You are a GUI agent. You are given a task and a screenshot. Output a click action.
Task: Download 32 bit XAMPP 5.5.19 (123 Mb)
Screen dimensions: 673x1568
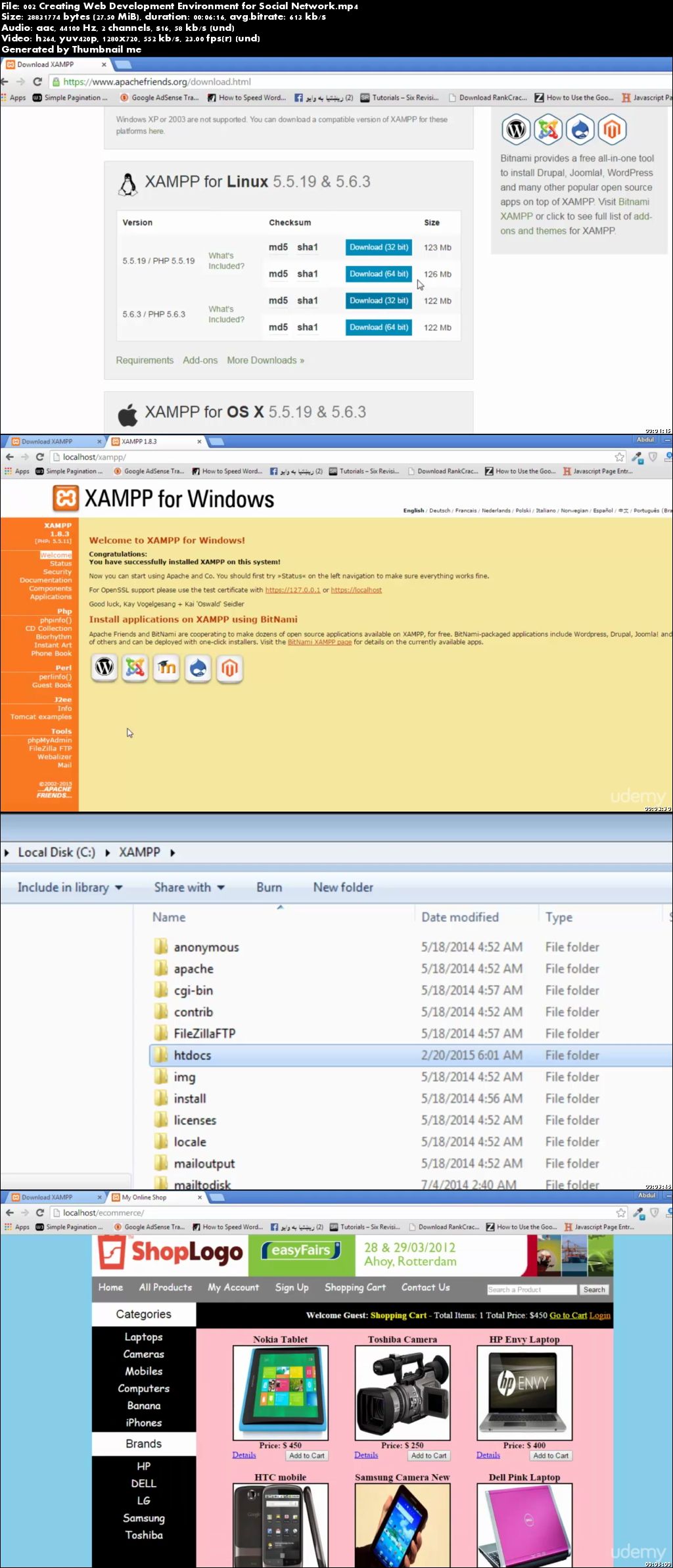pyautogui.click(x=379, y=247)
